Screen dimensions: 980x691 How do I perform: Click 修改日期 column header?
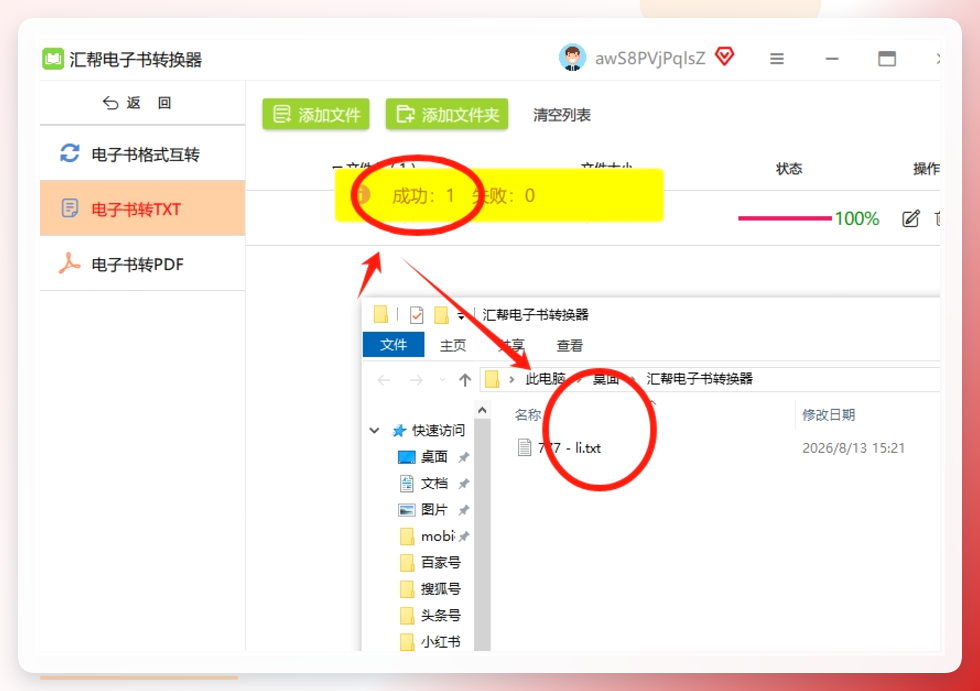828,415
